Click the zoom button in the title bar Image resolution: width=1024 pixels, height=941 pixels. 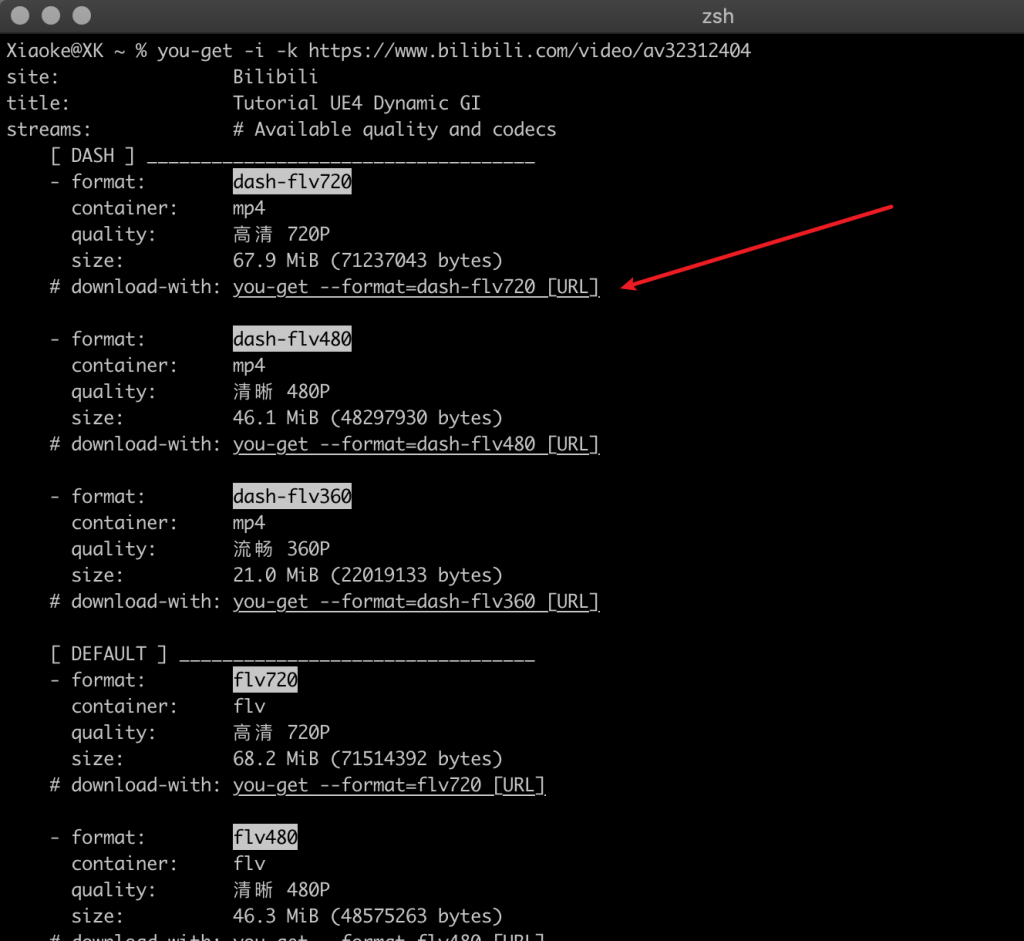tap(81, 16)
